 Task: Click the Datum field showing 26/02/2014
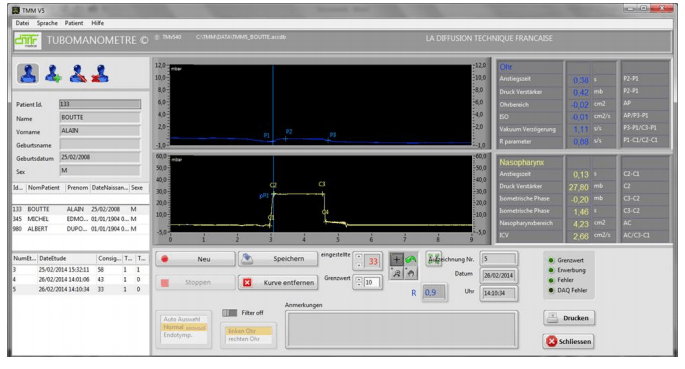pos(499,276)
